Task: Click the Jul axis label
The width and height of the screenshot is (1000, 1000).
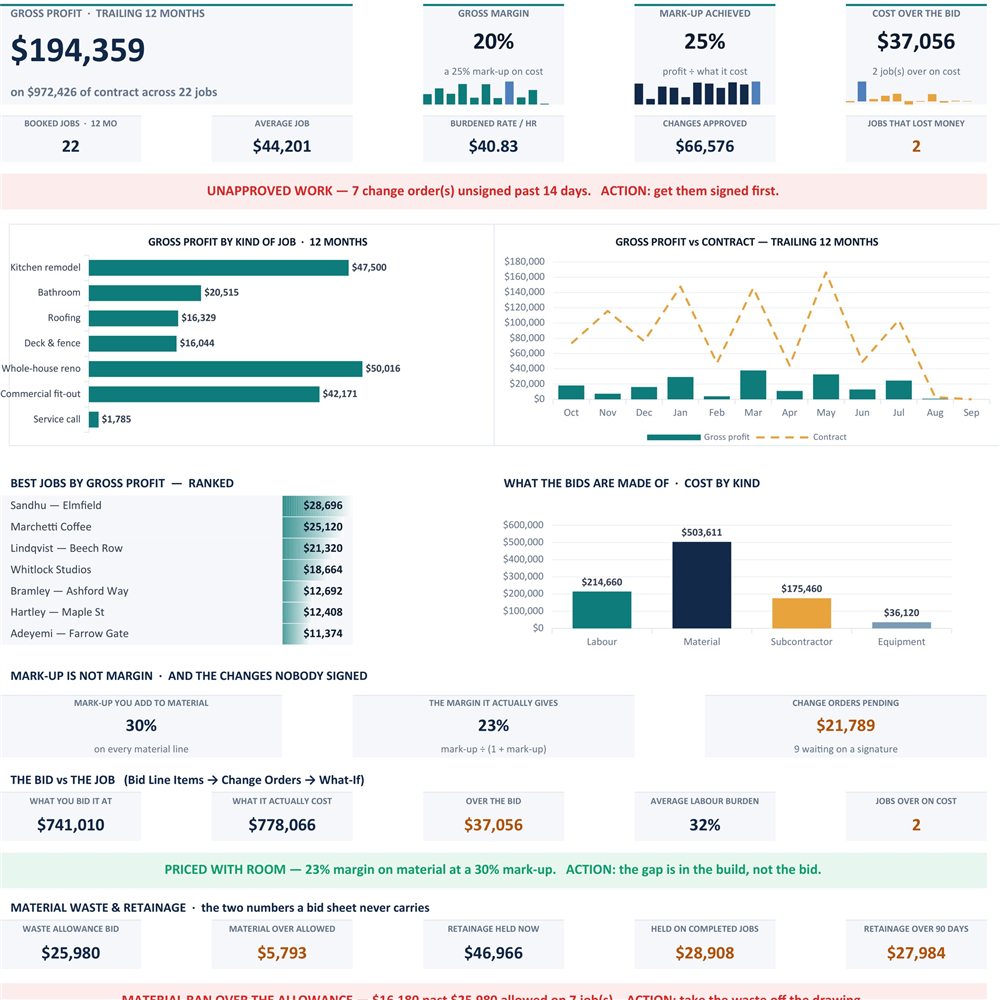Action: 899,413
